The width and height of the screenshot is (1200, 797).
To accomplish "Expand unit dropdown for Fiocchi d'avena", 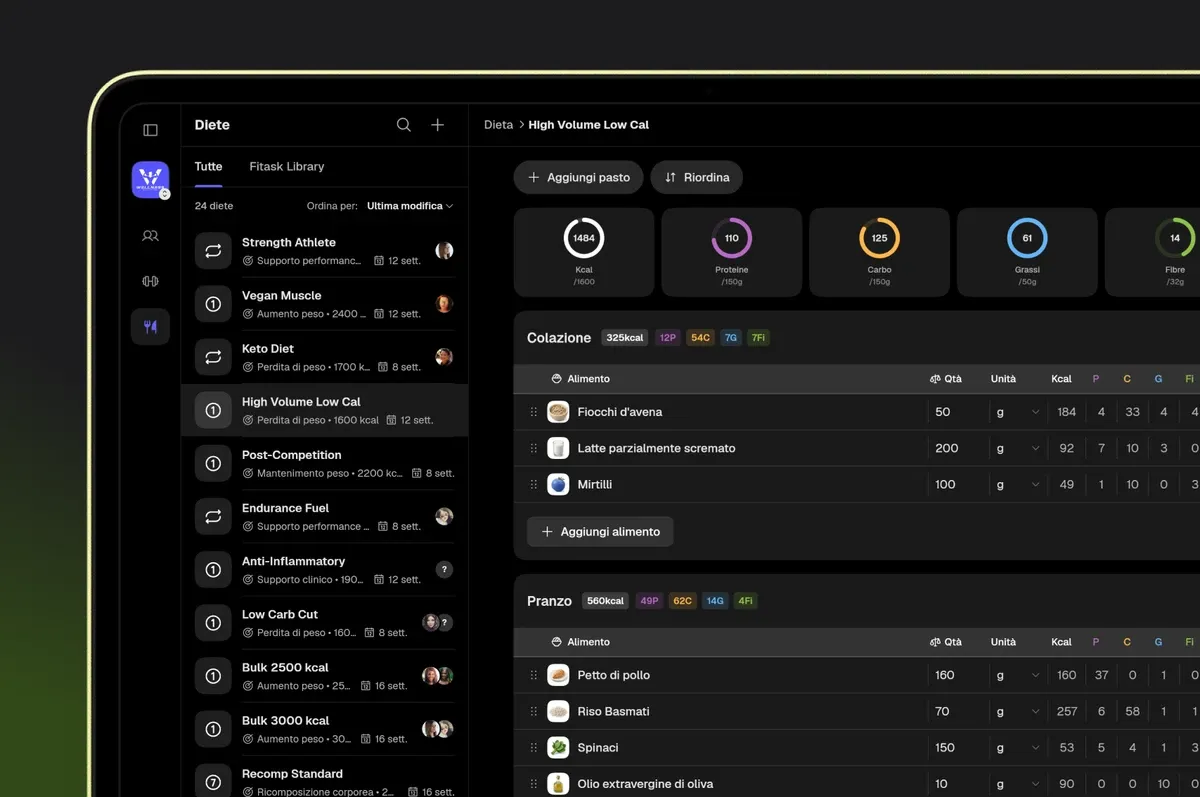I will click(1017, 412).
